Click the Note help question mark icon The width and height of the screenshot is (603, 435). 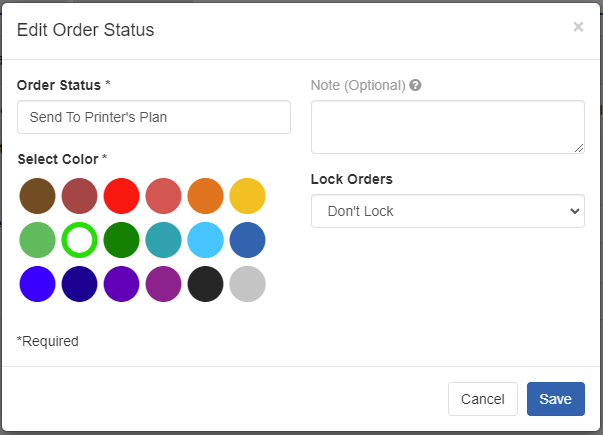415,85
